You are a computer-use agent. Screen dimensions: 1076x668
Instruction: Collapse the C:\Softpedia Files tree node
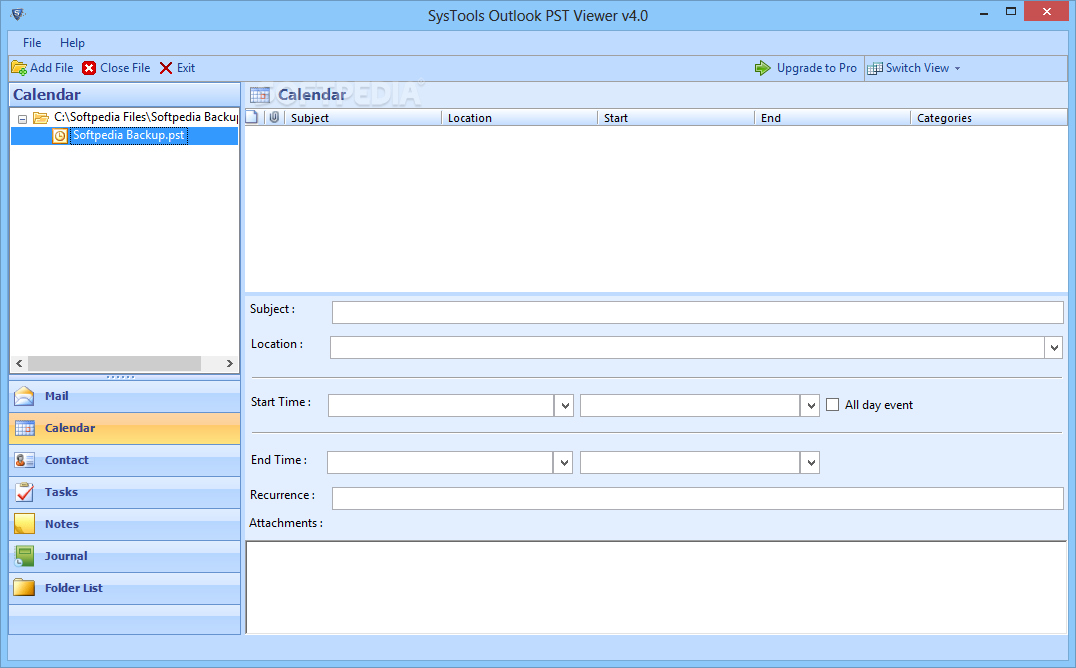pos(23,119)
